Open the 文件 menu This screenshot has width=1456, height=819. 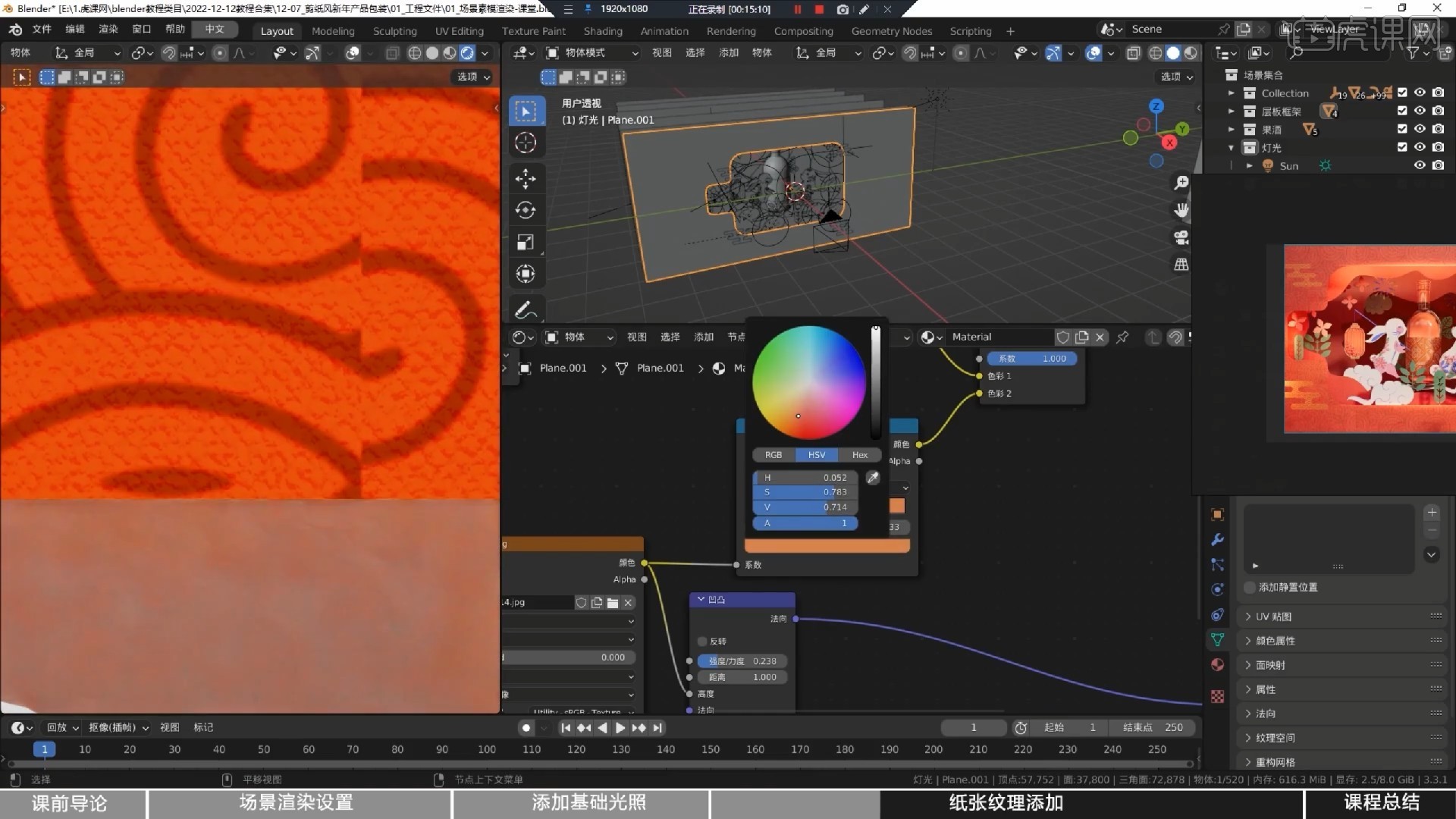coord(42,30)
